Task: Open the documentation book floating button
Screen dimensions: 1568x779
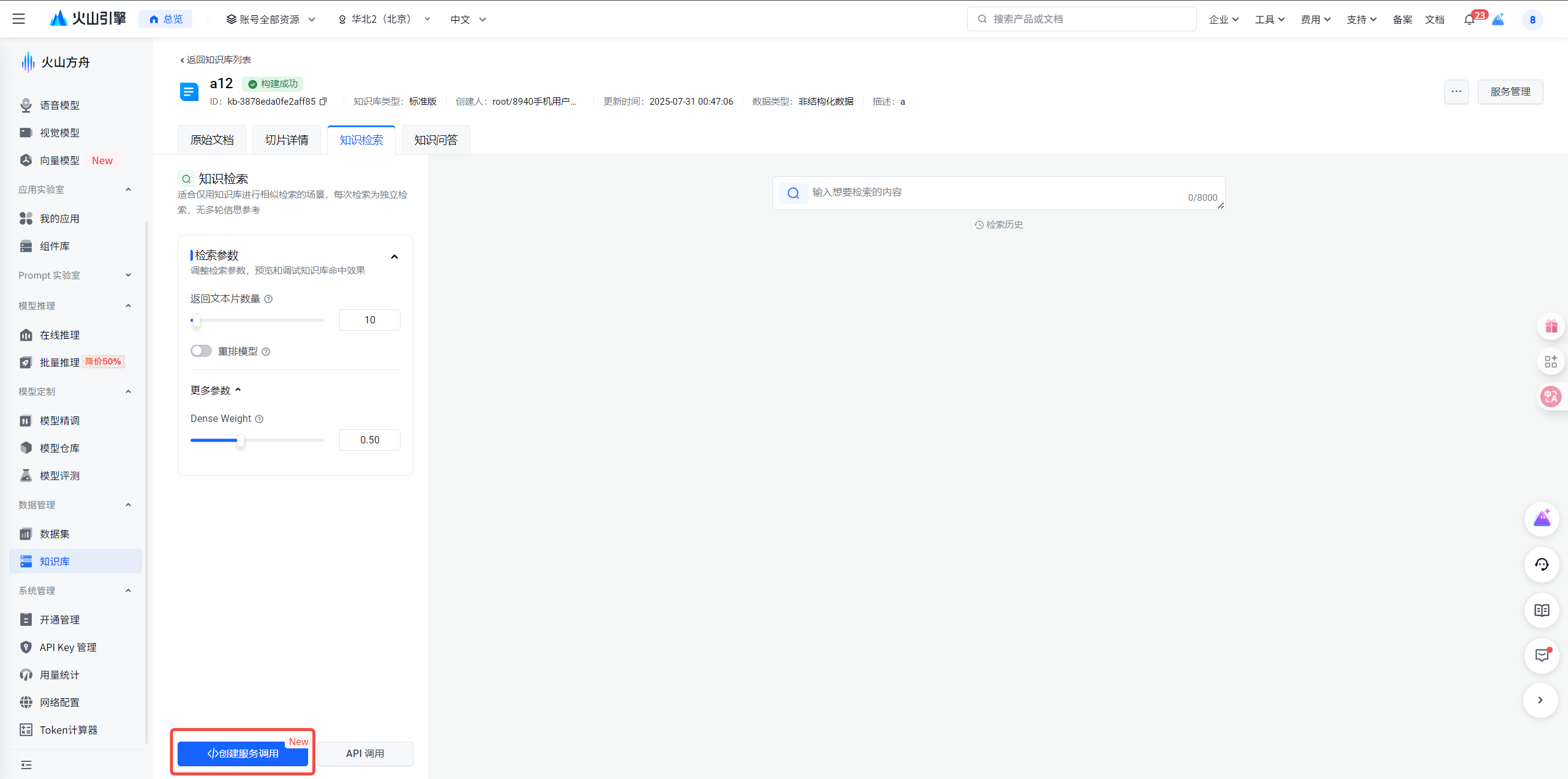Action: (1542, 611)
